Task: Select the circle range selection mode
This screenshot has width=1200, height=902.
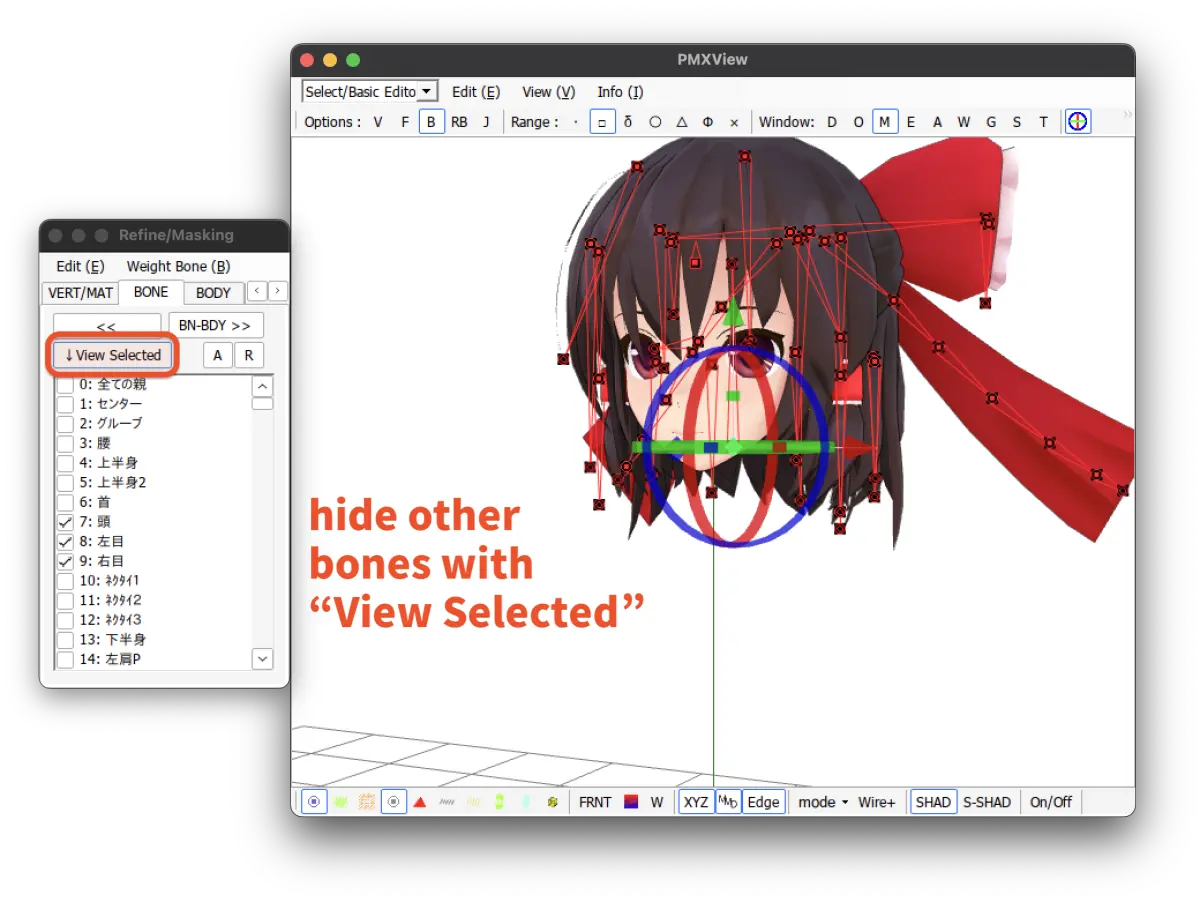Action: coord(655,122)
